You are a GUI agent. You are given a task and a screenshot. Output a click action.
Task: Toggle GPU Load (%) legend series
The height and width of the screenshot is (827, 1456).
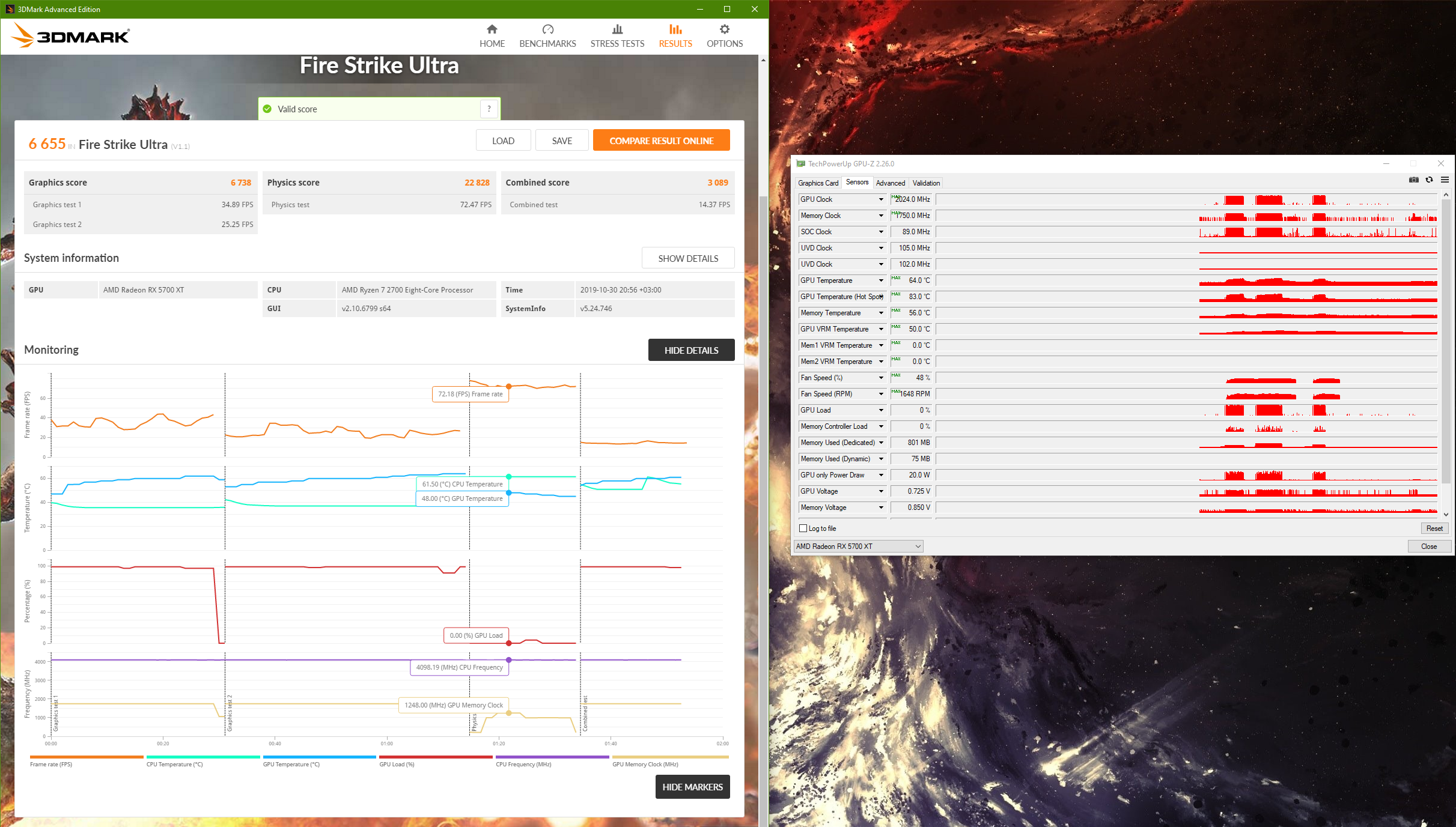pyautogui.click(x=397, y=764)
